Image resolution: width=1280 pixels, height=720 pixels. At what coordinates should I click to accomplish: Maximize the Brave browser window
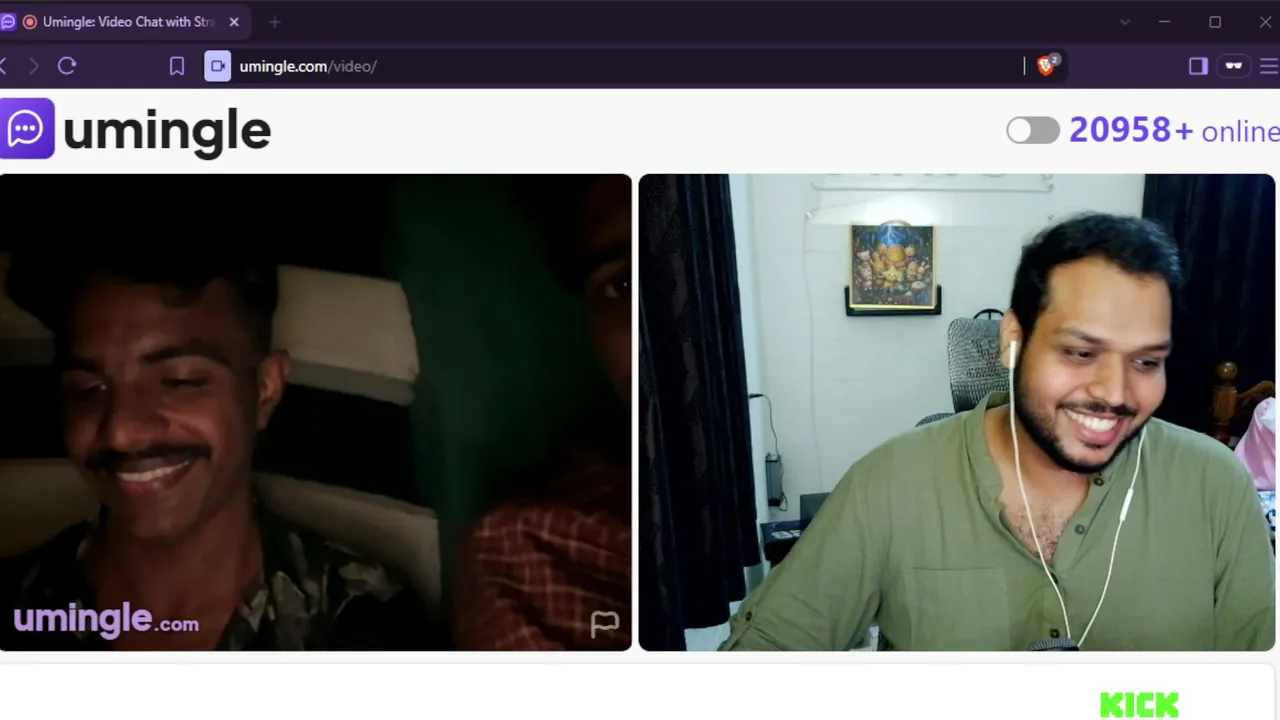(1215, 22)
